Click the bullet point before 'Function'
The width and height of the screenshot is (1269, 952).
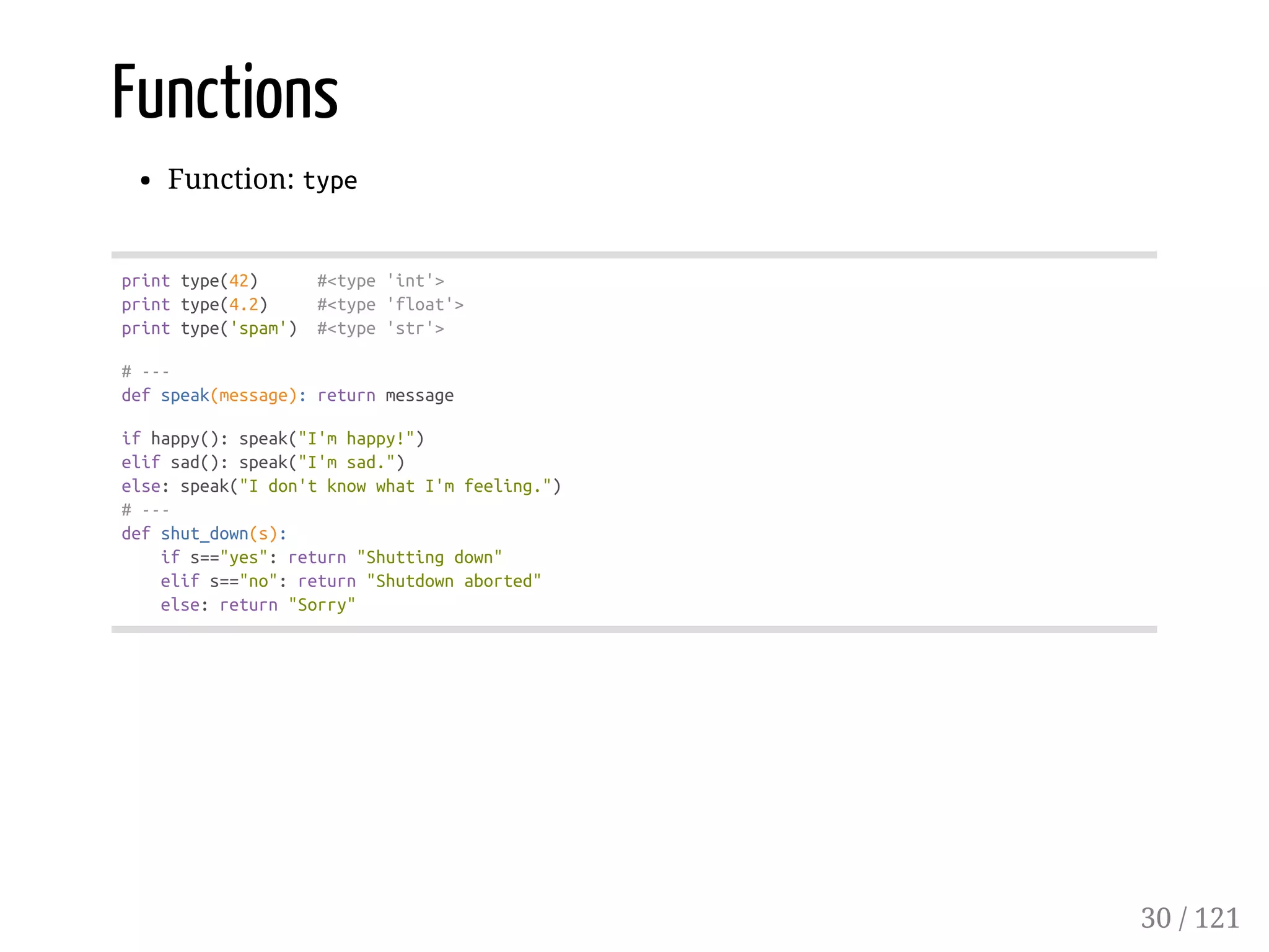pos(146,181)
